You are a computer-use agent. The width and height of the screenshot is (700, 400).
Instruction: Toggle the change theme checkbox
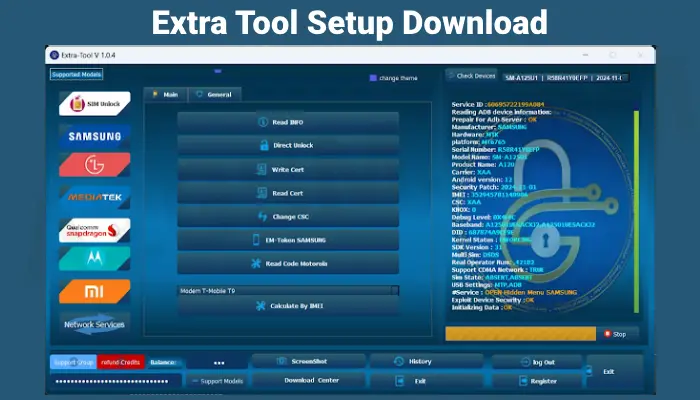click(x=373, y=78)
